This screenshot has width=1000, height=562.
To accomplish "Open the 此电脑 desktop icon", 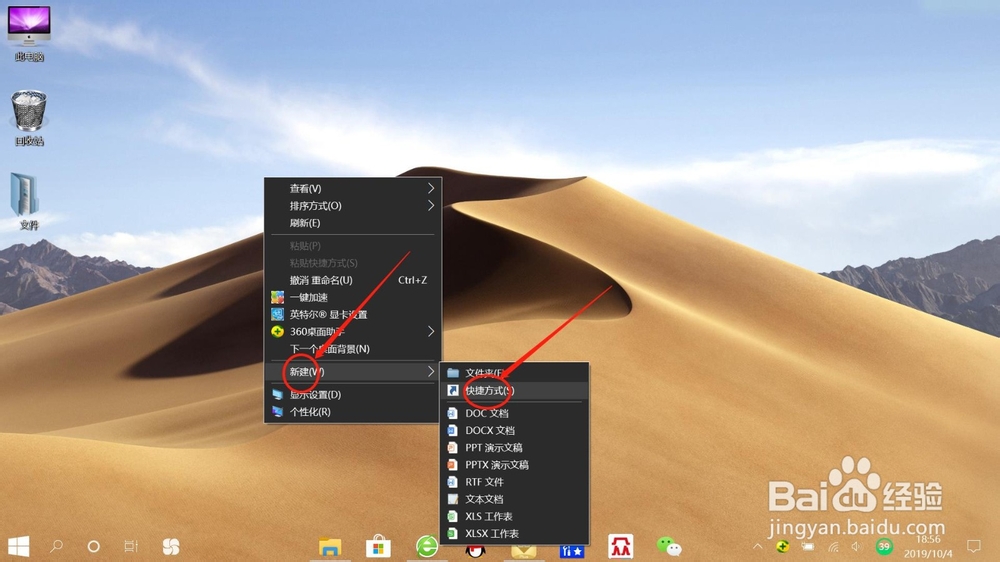I will click(x=29, y=33).
